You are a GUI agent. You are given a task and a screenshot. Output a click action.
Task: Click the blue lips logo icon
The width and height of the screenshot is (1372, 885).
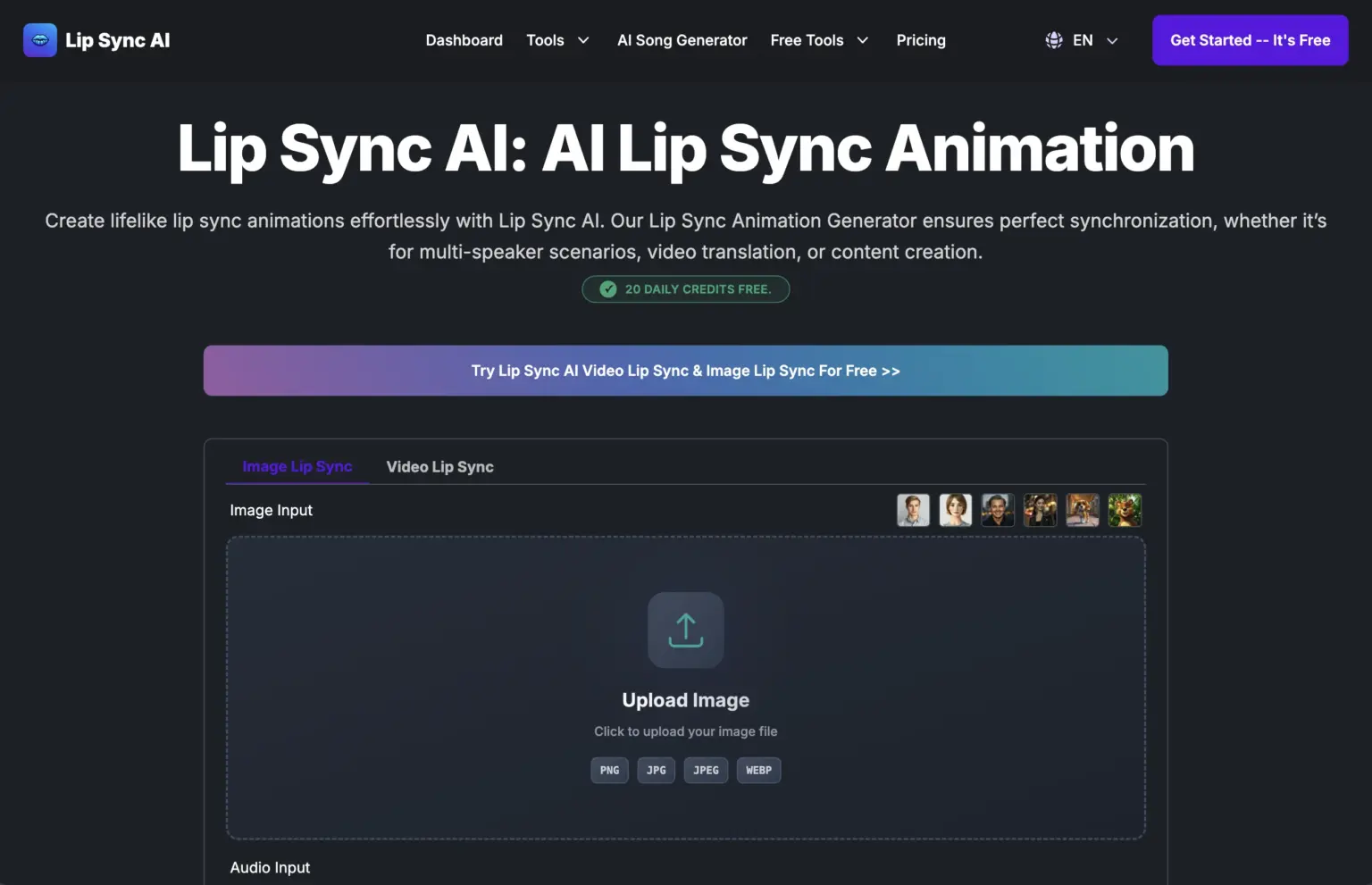40,40
